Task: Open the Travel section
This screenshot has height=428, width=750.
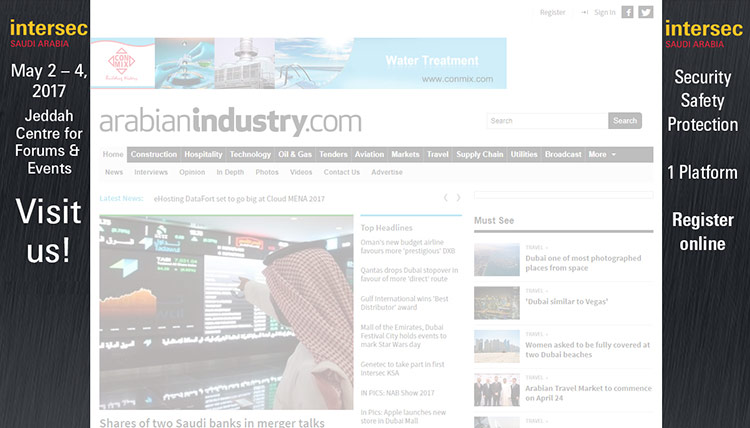Action: pyautogui.click(x=438, y=154)
